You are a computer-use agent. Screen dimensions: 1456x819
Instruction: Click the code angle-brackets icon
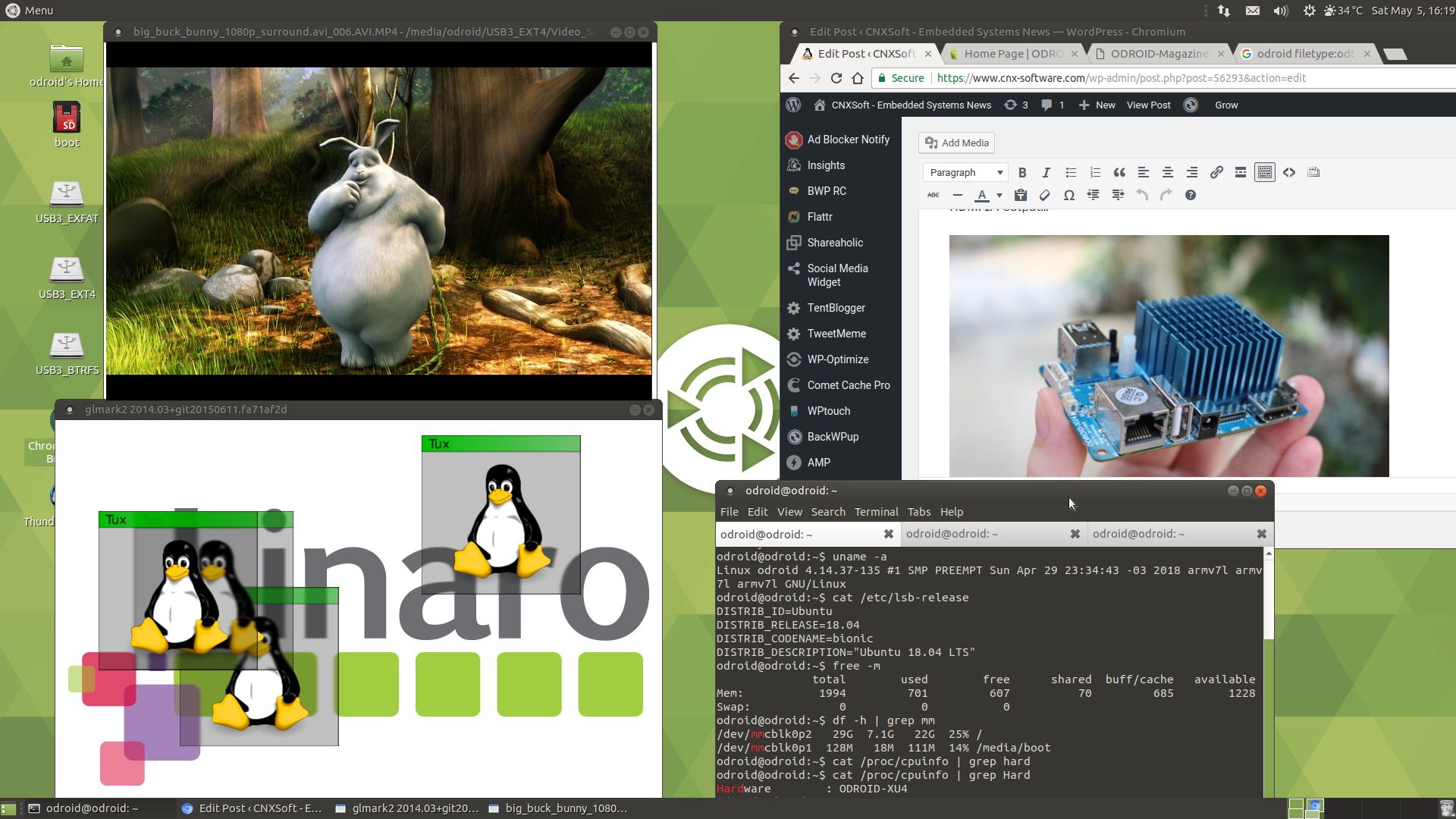[x=1289, y=173]
